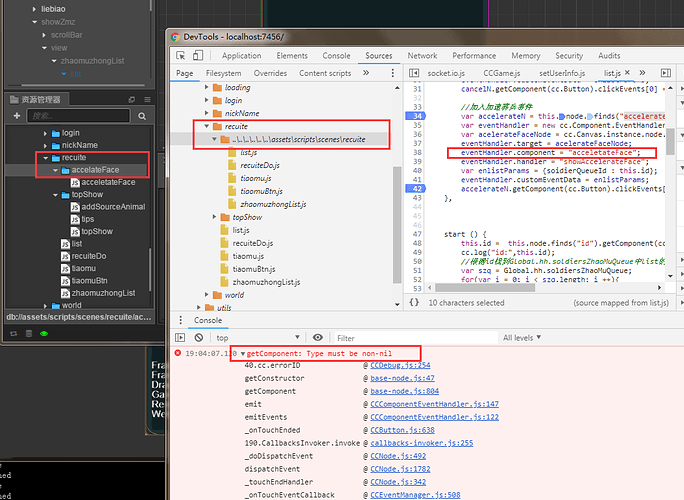Switch to the Network tab
Screen dimensions: 684x500
pos(422,56)
